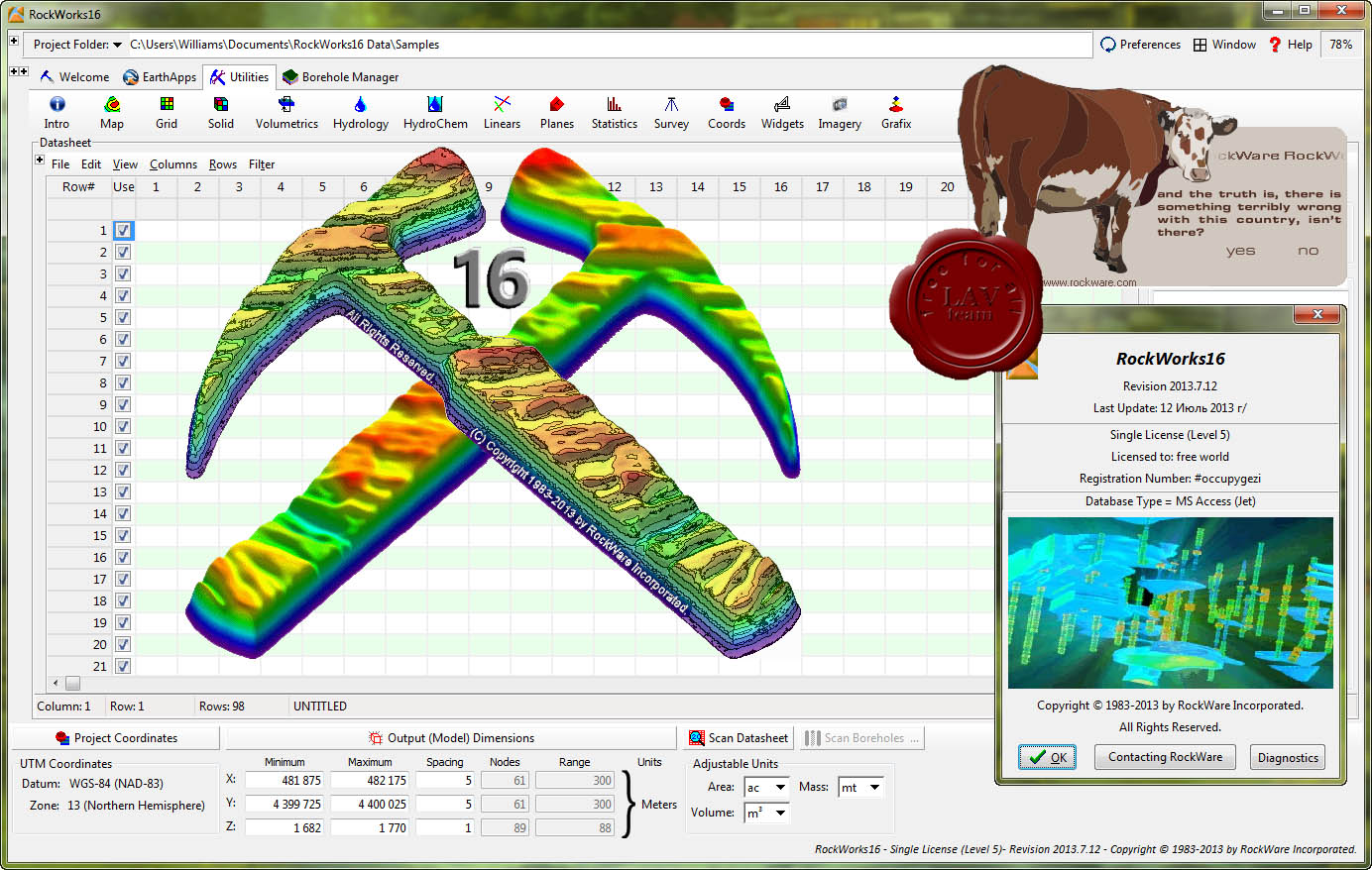
Task: Open the datasheet Filter menu
Action: 262,164
